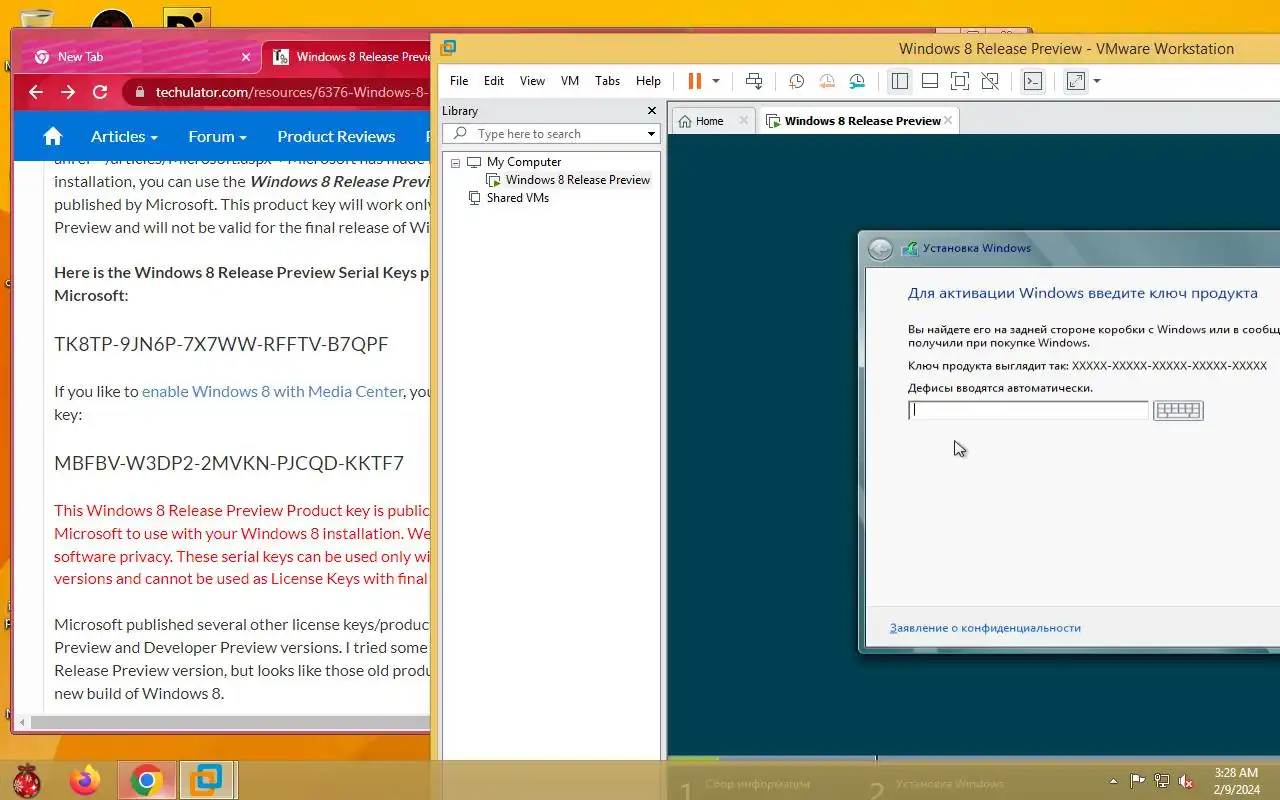The height and width of the screenshot is (800, 1280).
Task: Open the Edit menu in VMware
Action: tap(494, 81)
